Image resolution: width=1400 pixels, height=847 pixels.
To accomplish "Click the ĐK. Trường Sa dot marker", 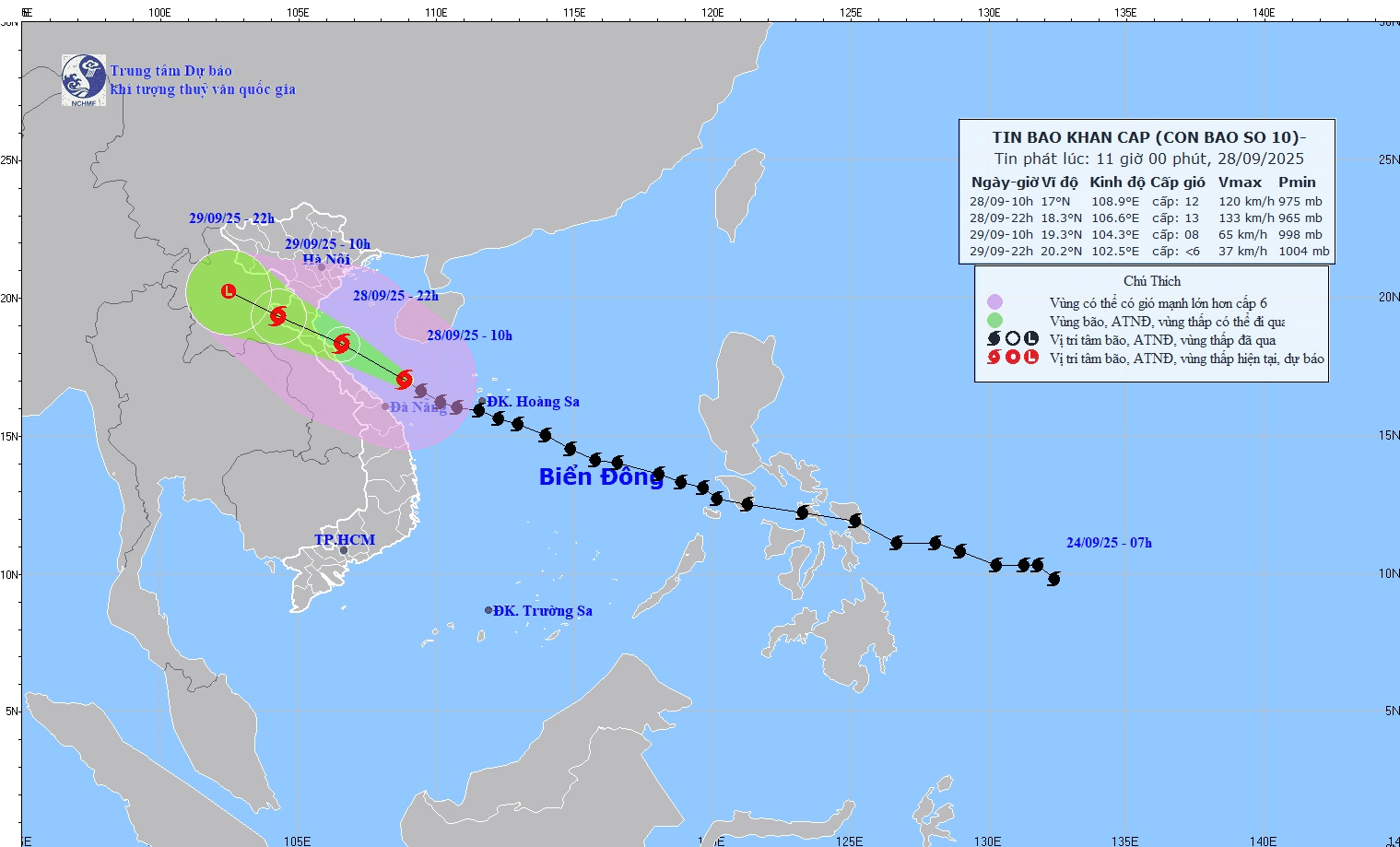I will 488,610.
